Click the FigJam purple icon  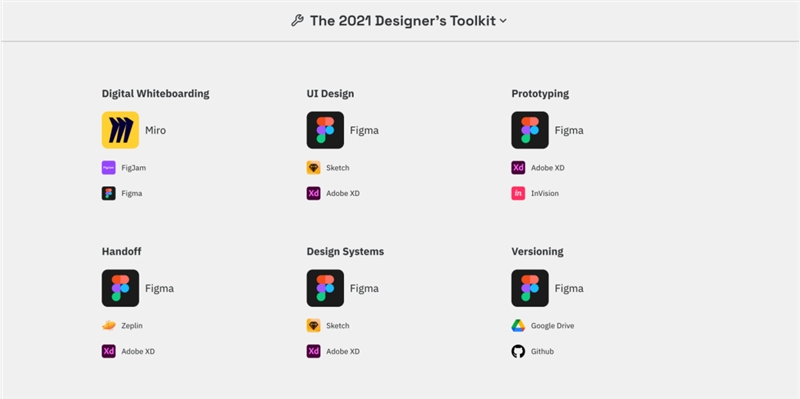tap(109, 167)
